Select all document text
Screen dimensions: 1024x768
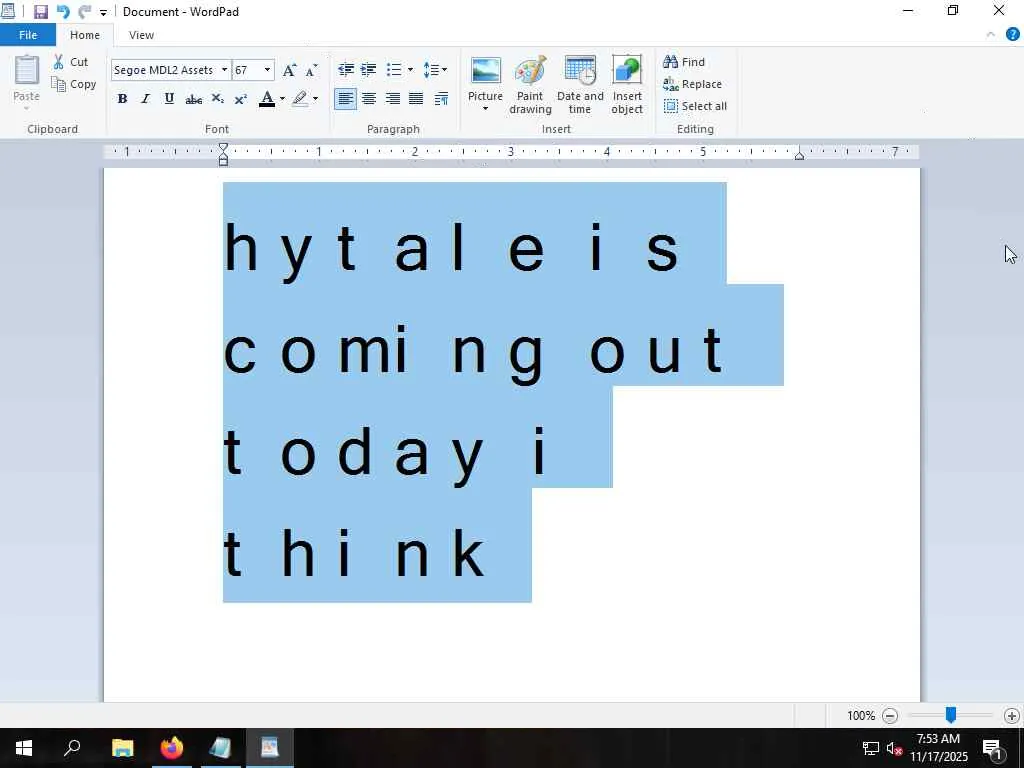(x=695, y=106)
